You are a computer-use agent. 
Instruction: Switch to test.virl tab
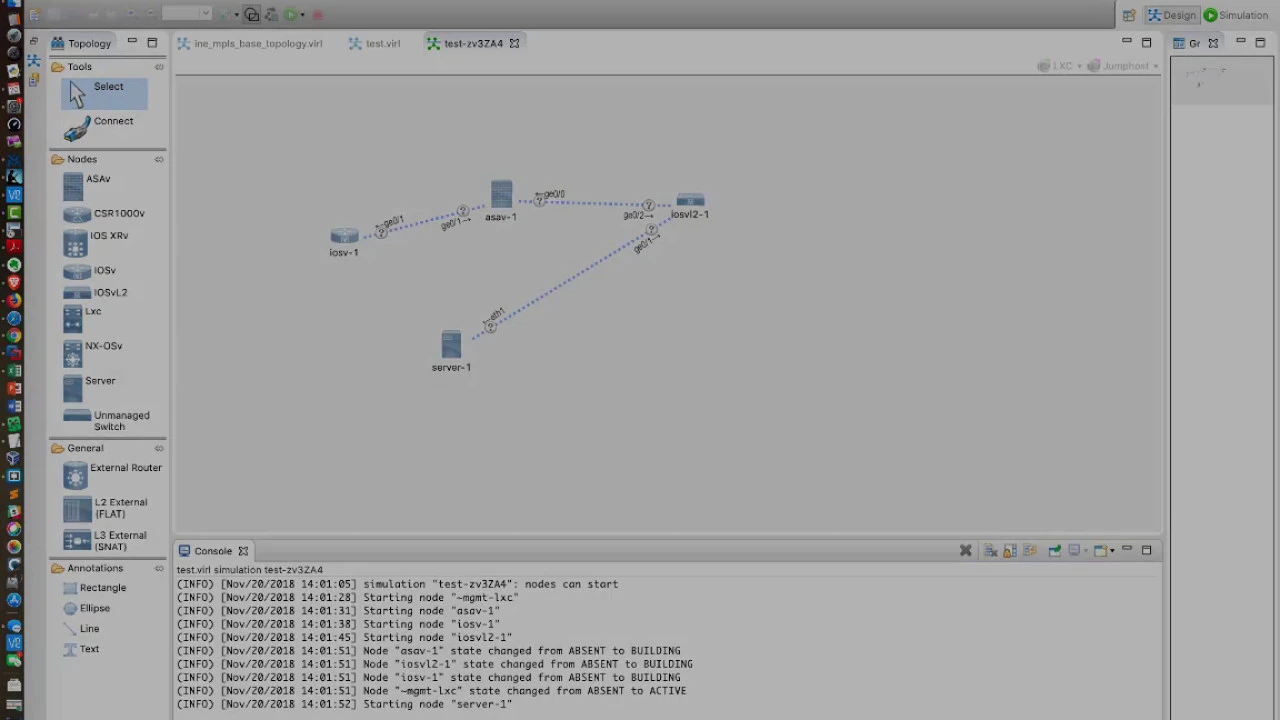pyautogui.click(x=375, y=44)
